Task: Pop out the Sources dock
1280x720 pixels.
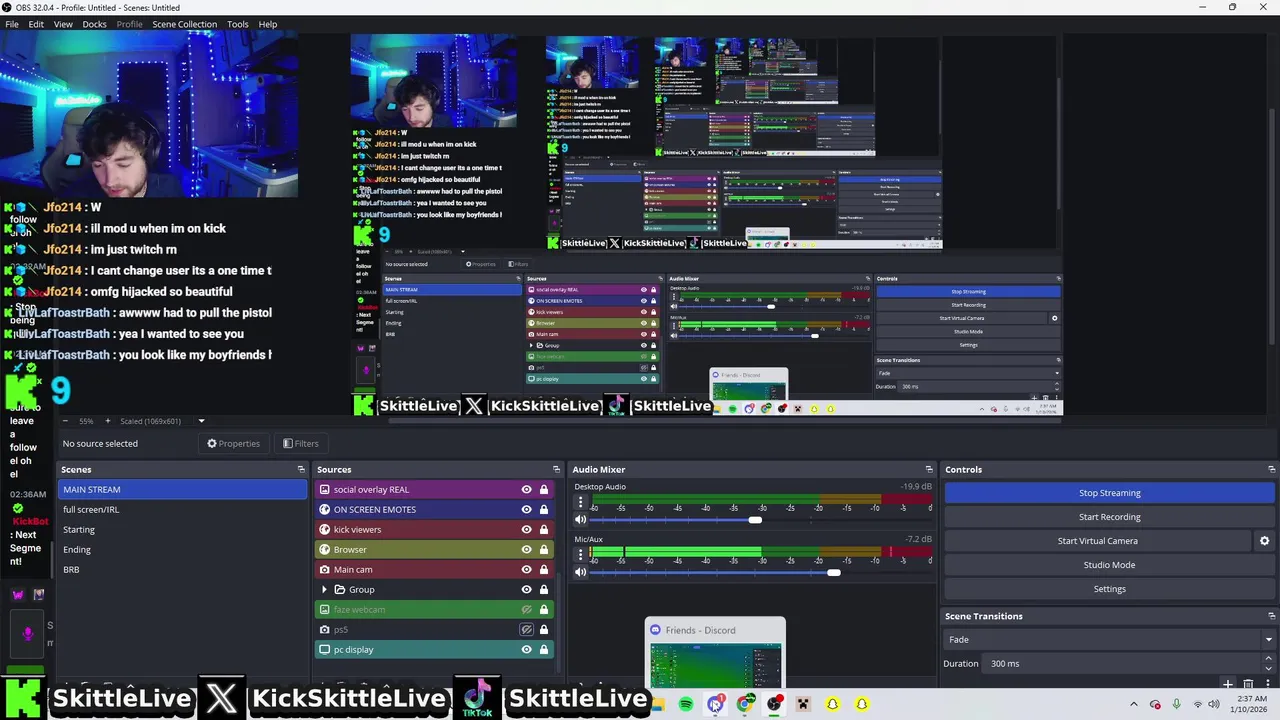Action: (556, 469)
